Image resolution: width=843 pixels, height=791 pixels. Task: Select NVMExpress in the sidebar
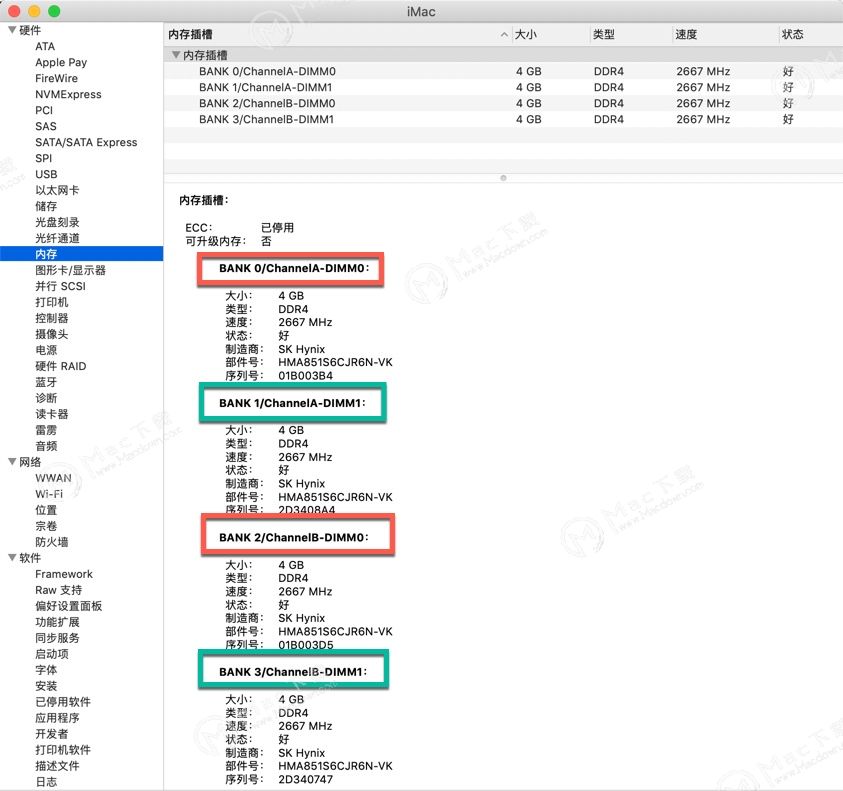68,94
